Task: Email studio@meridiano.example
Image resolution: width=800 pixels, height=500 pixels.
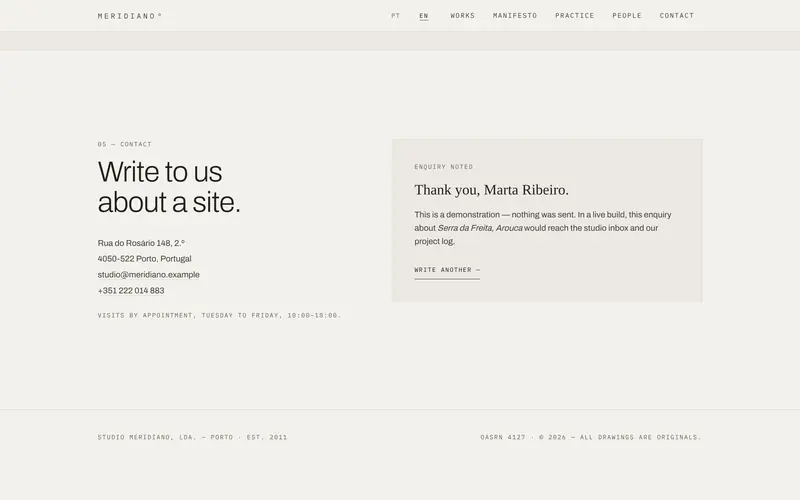Action: (x=148, y=275)
